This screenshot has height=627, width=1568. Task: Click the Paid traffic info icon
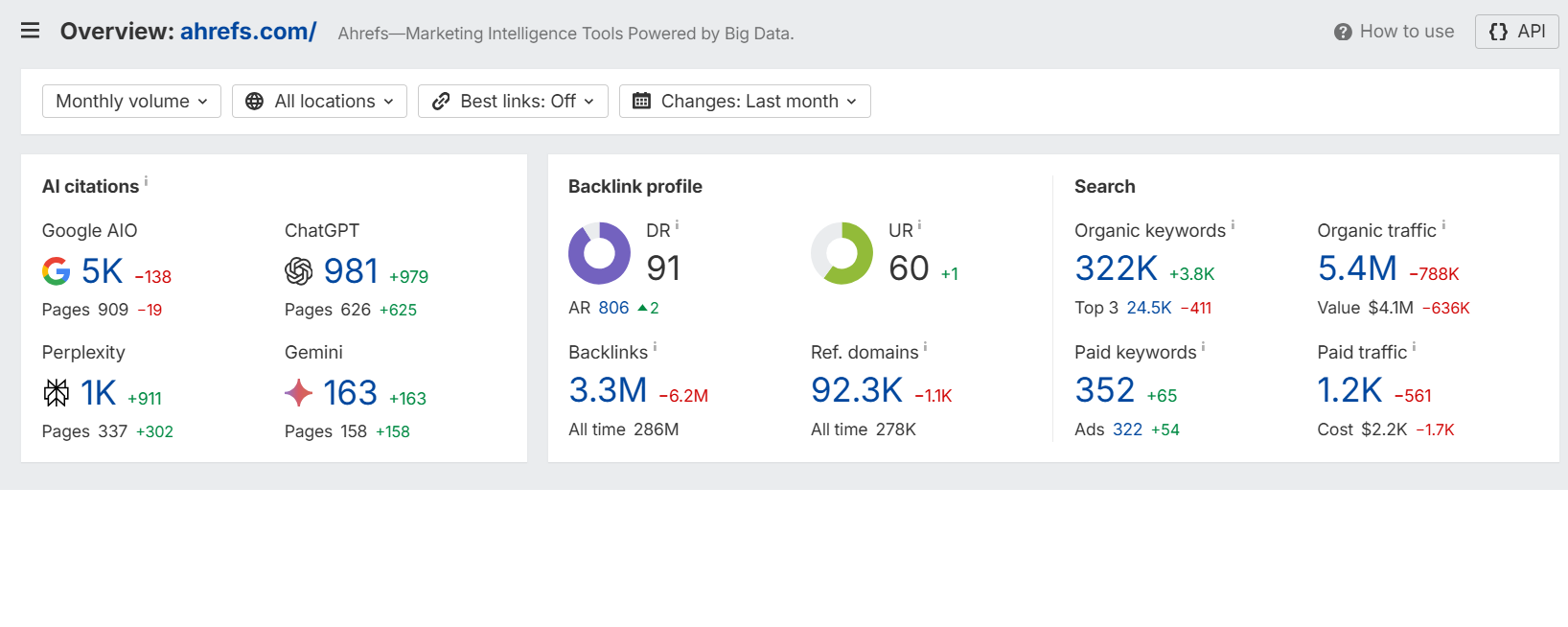click(1414, 347)
